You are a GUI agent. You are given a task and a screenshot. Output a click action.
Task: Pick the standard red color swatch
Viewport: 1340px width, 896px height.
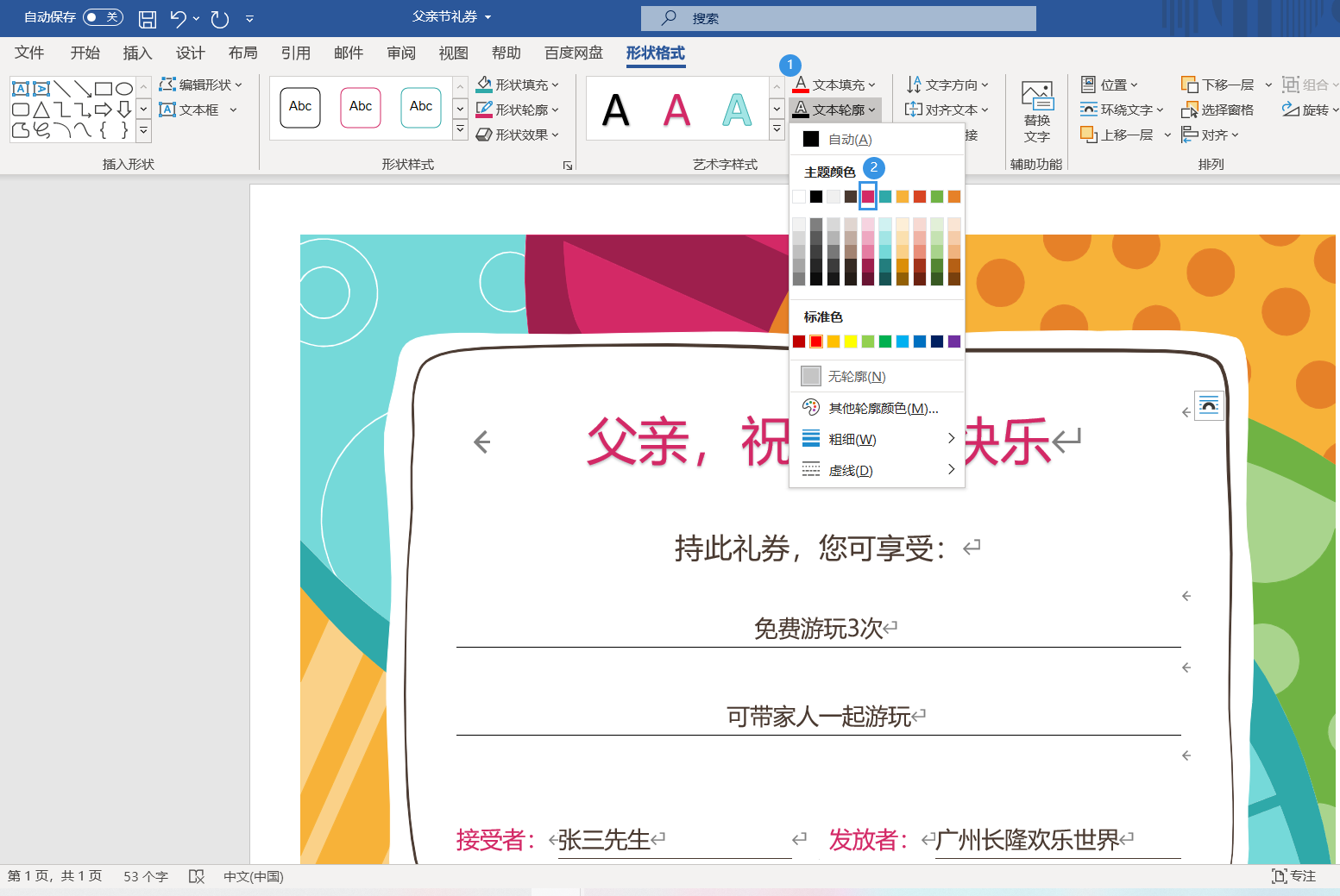[x=816, y=341]
